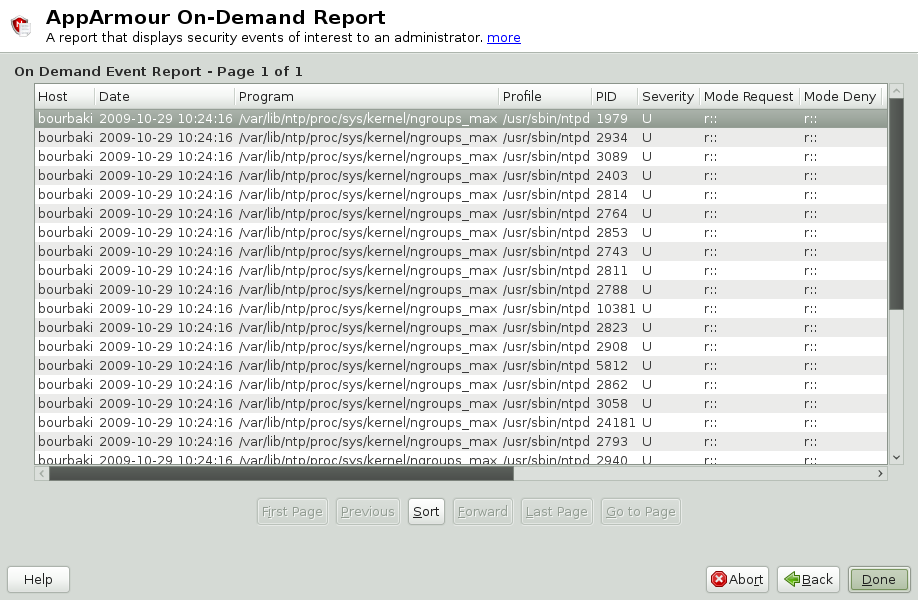Click the Previous button
The width and height of the screenshot is (918, 600).
coord(367,511)
